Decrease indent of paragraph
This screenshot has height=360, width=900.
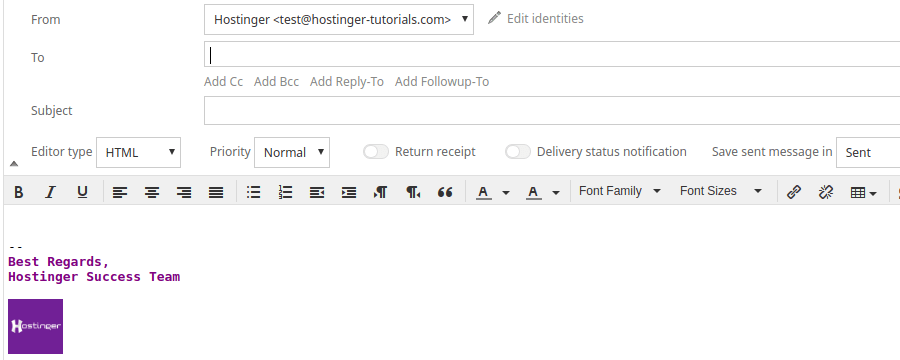(x=317, y=192)
